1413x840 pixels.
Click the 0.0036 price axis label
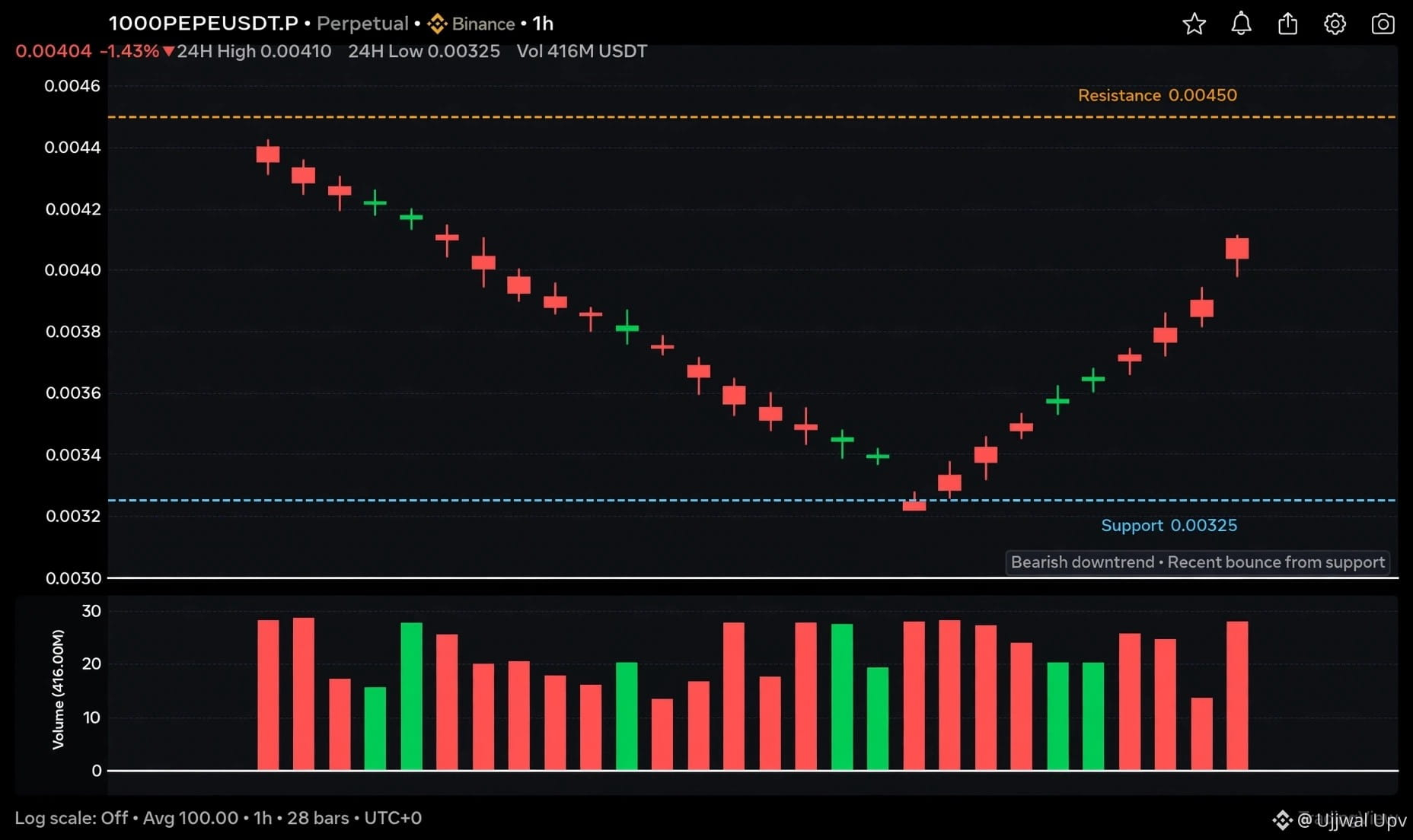click(73, 393)
